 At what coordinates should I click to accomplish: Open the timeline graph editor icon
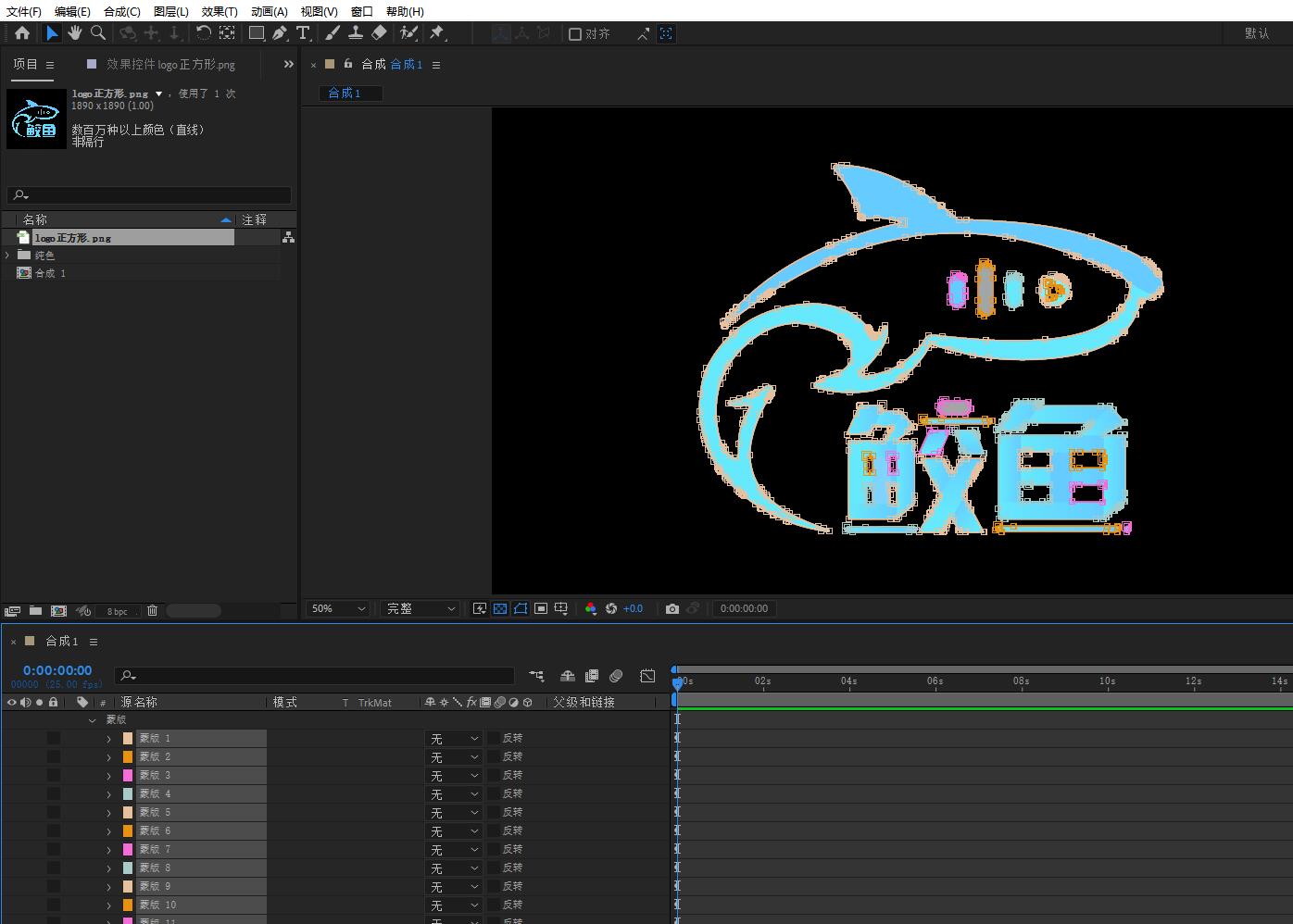pos(647,676)
